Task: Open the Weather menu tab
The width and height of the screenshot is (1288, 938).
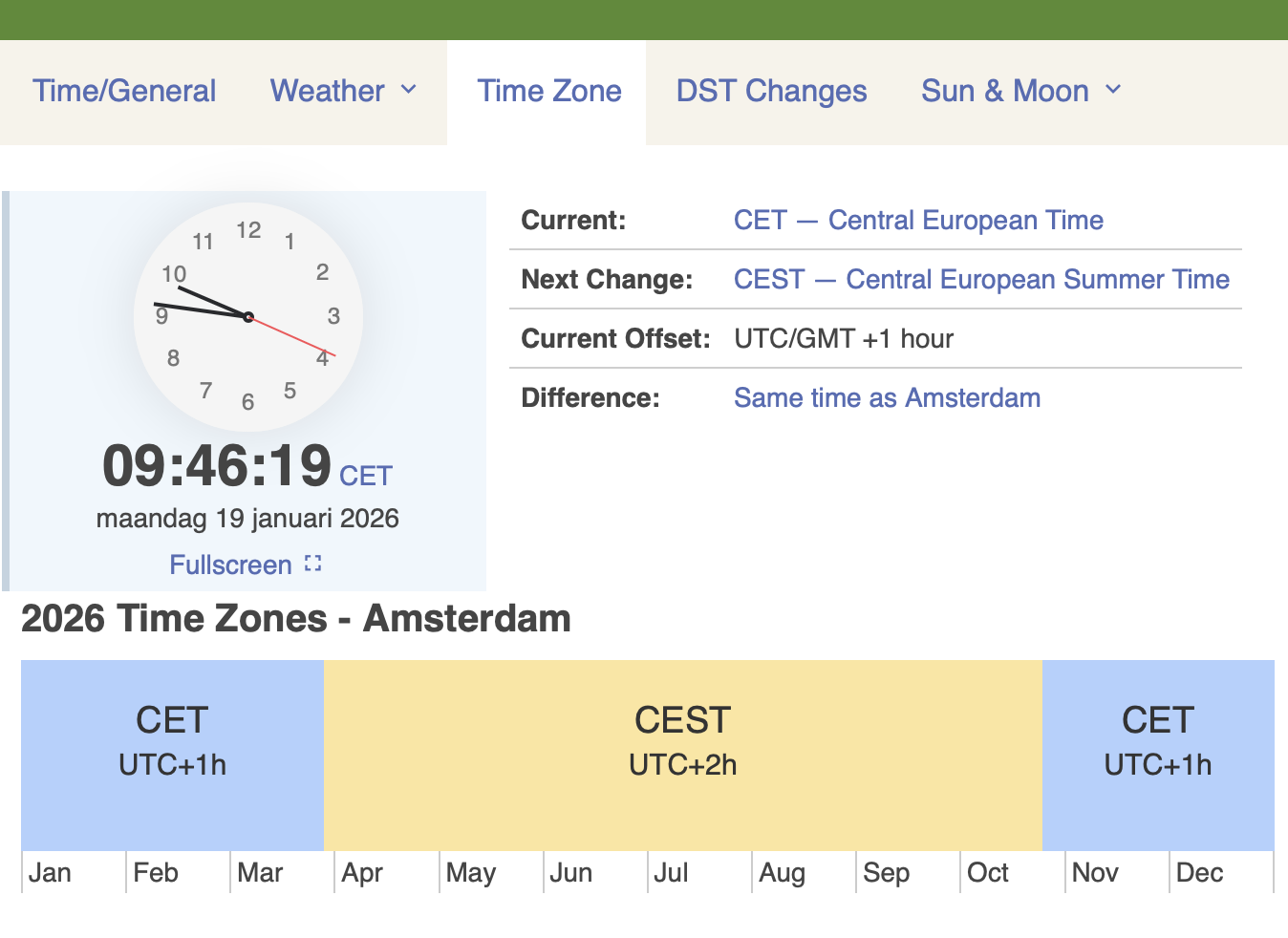Action: click(327, 91)
